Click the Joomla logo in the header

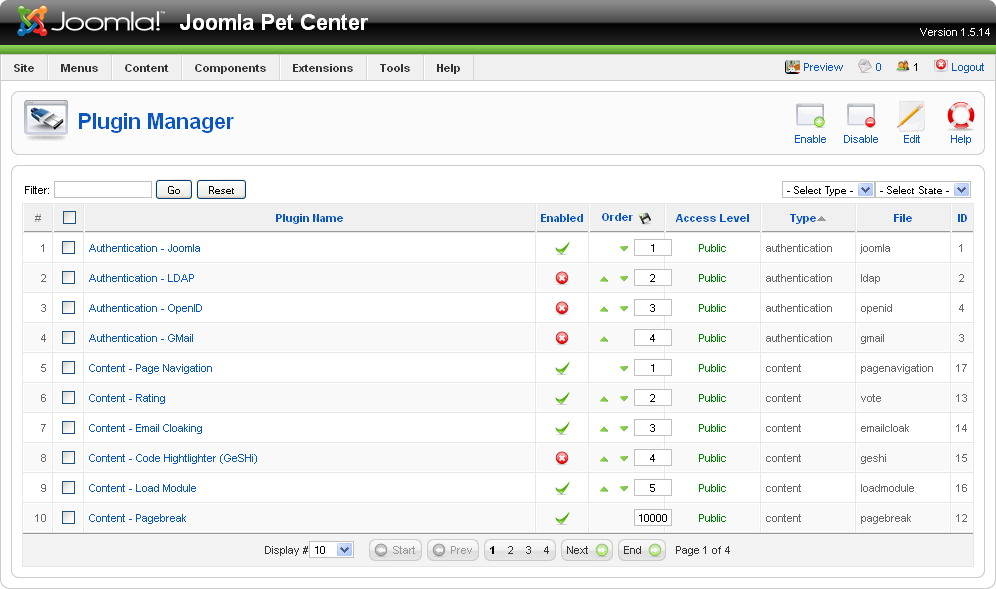click(90, 22)
